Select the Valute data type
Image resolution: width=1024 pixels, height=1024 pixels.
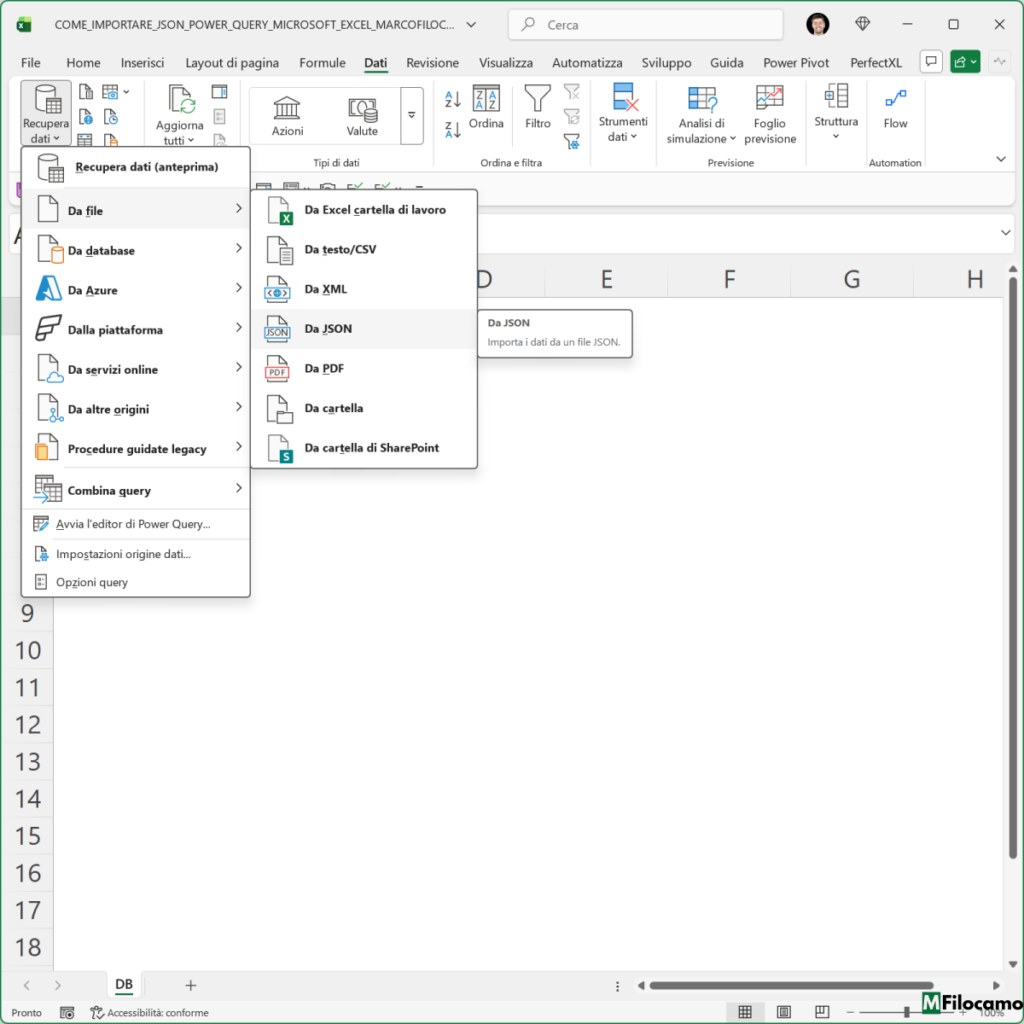coord(362,116)
